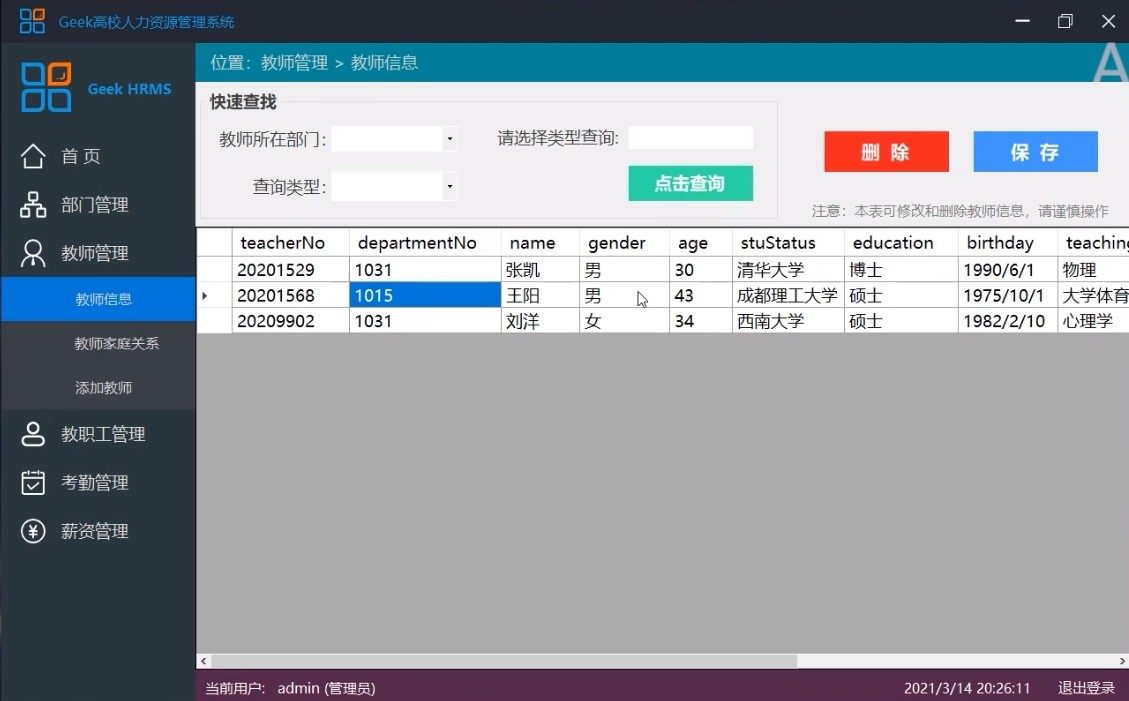This screenshot has height=701, width=1129.
Task: Click the age column header
Action: 701,243
